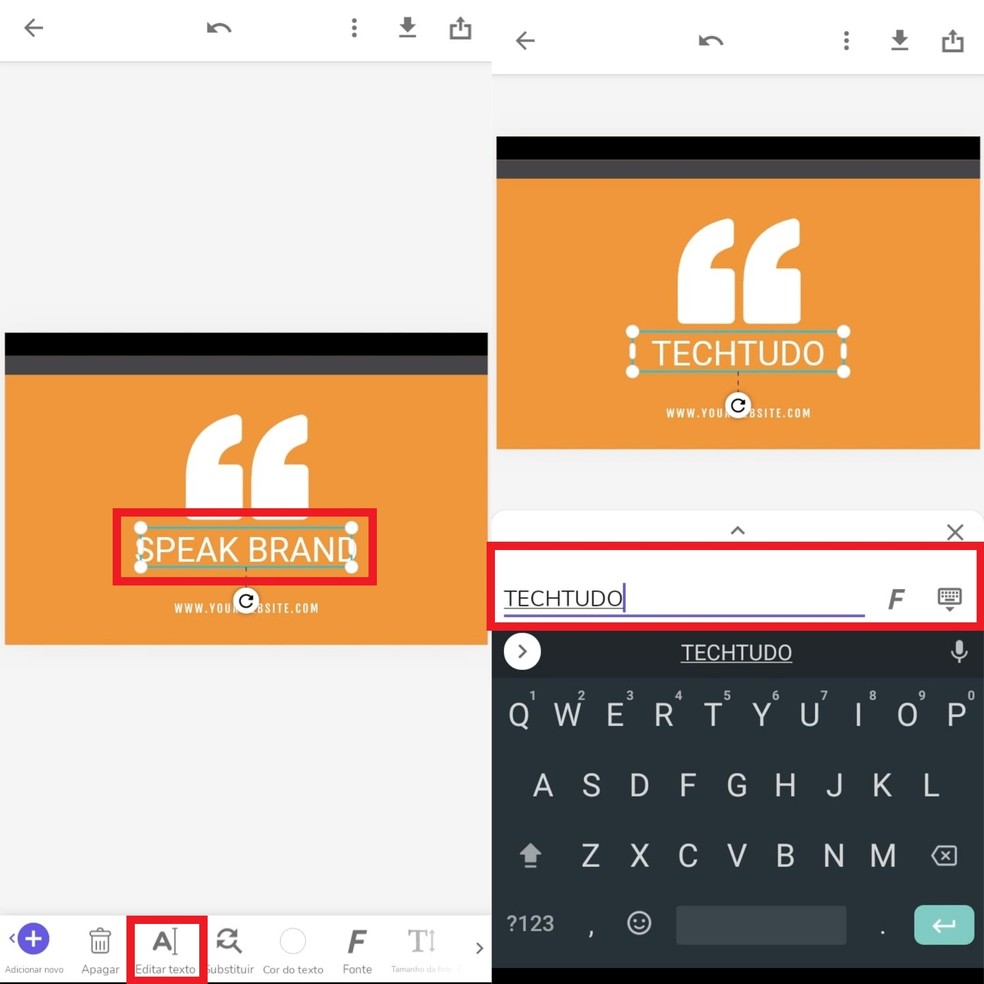This screenshot has width=984, height=984.
Task: Tap R key on keyboard
Action: tap(664, 714)
